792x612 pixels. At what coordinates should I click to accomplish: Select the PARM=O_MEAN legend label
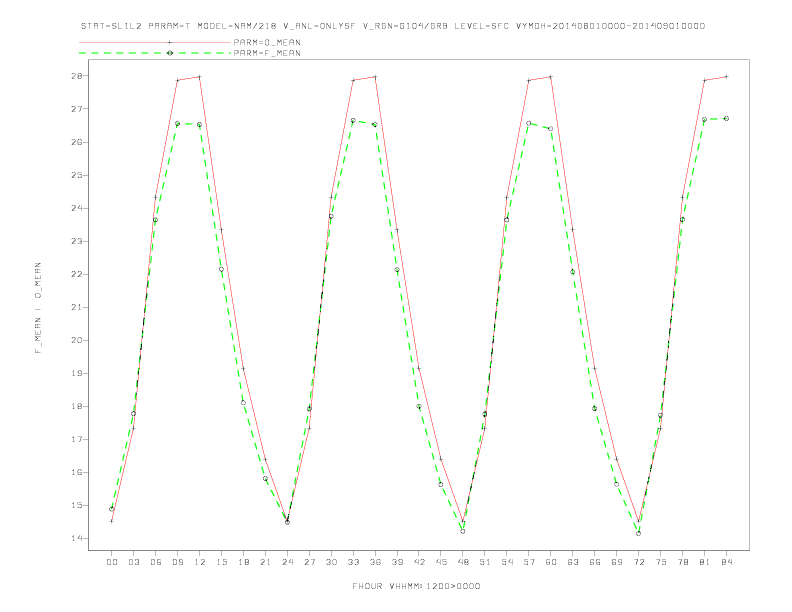point(267,42)
